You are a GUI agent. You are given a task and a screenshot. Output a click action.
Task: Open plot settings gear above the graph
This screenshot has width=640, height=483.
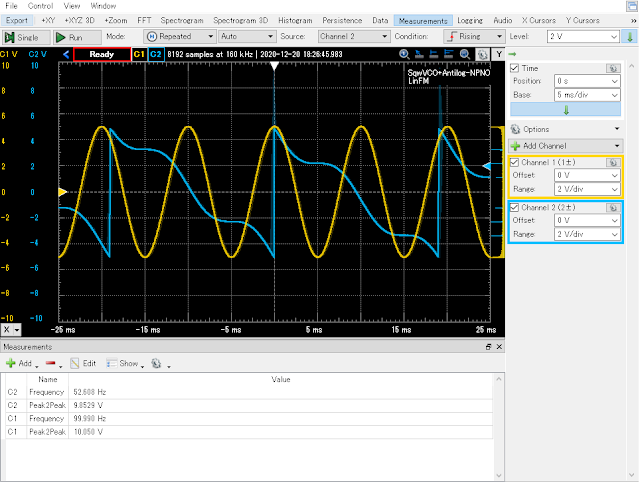pos(482,54)
